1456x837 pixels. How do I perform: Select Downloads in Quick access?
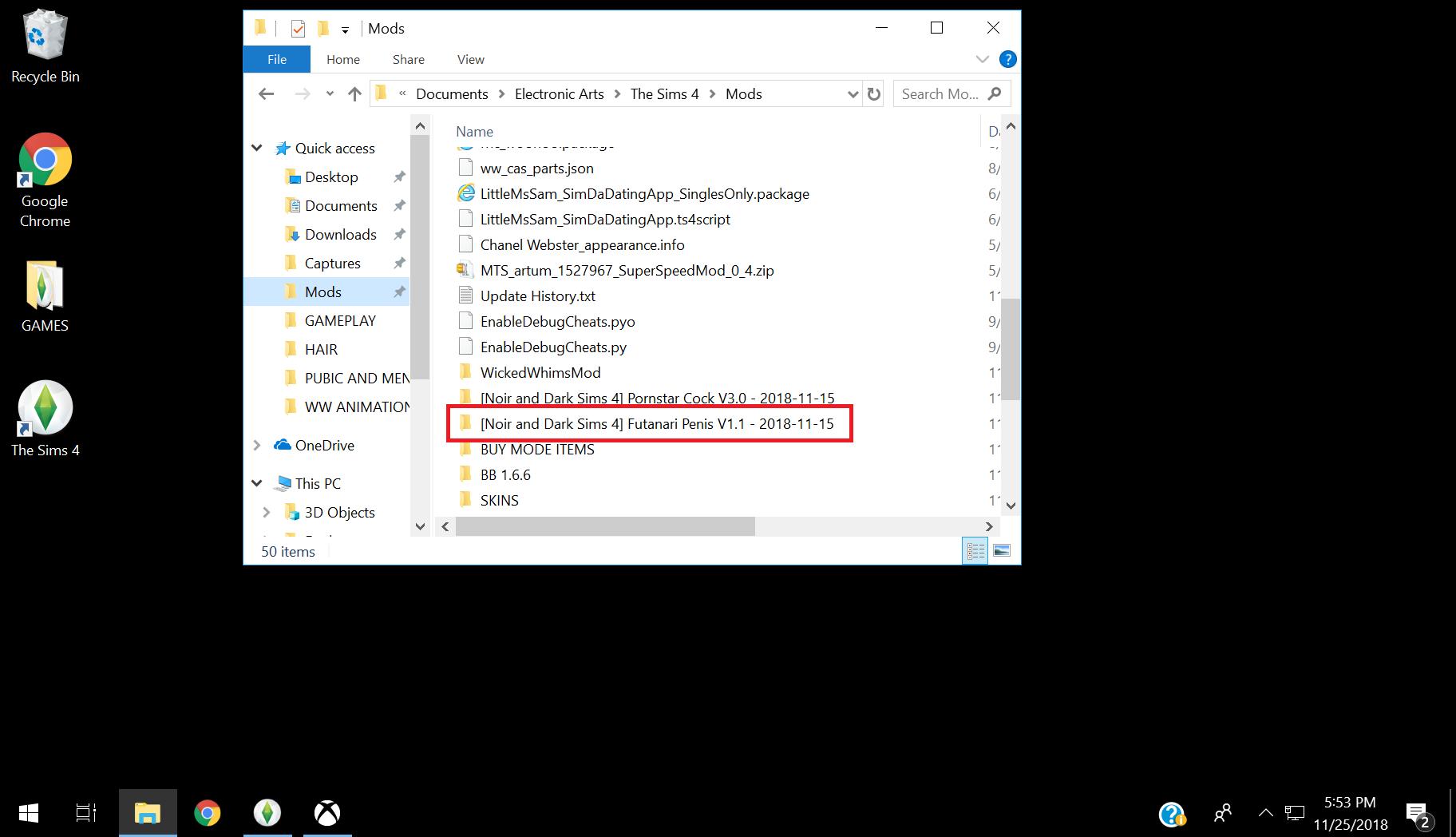(x=341, y=234)
